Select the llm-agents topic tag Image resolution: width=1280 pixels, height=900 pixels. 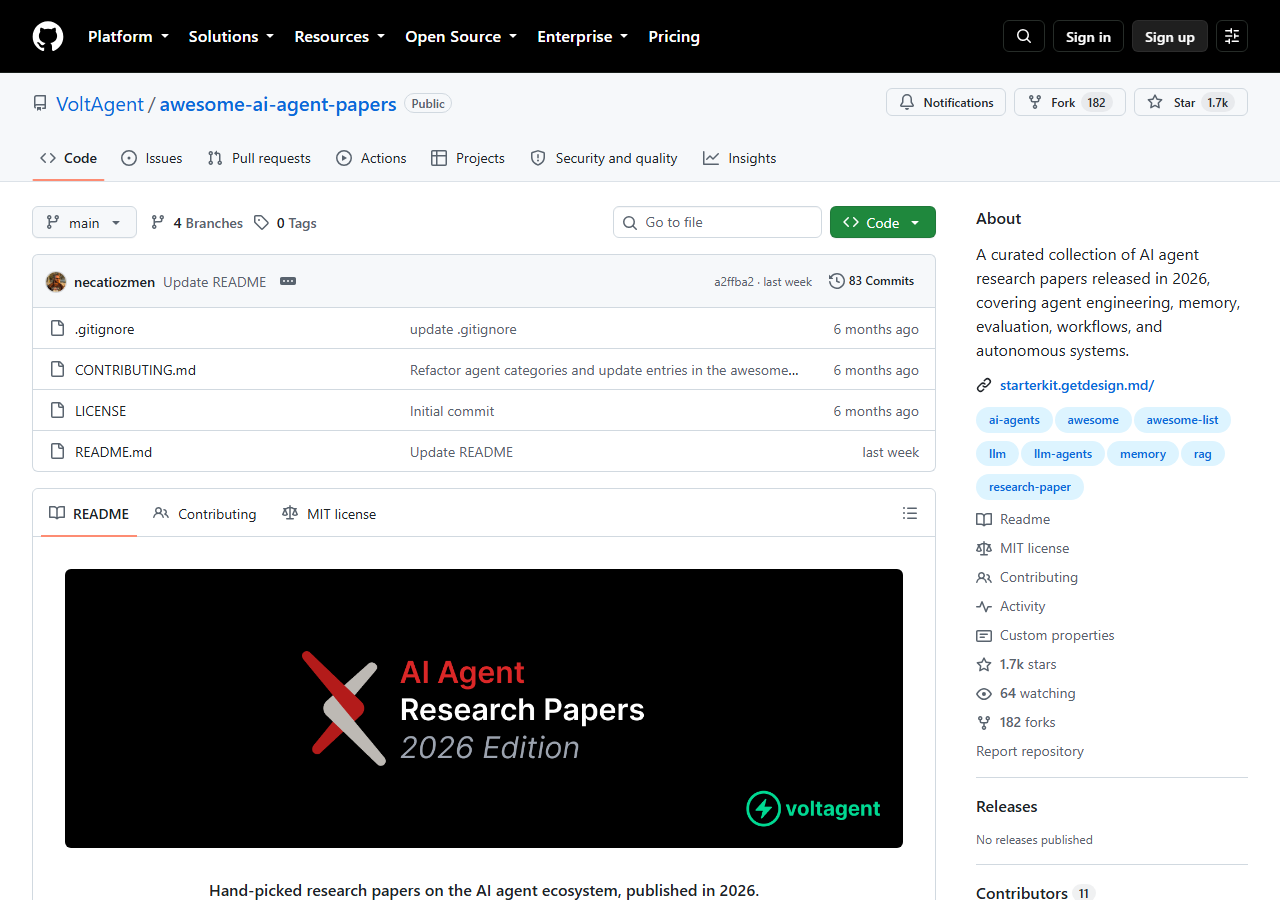[x=1063, y=454]
